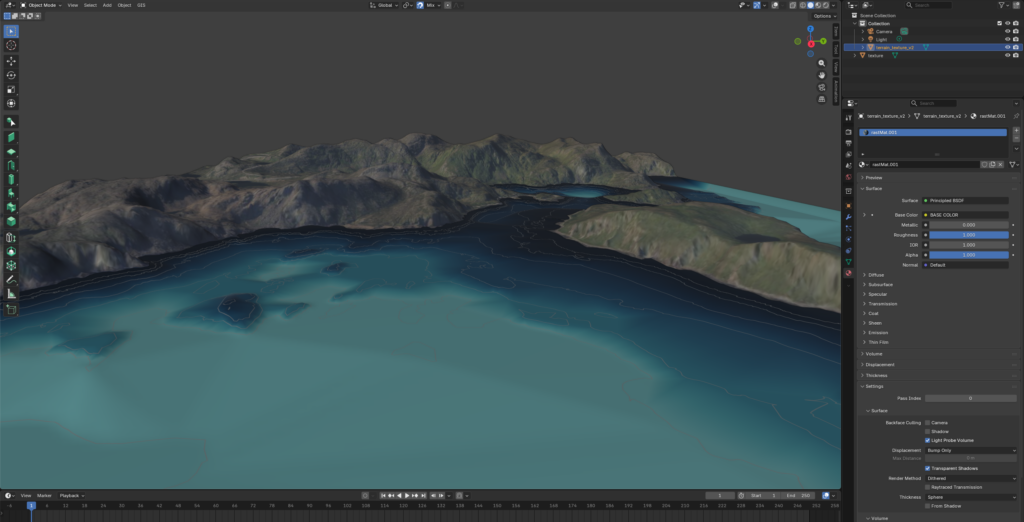Open the filter menu in the outliner

click(x=999, y=5)
